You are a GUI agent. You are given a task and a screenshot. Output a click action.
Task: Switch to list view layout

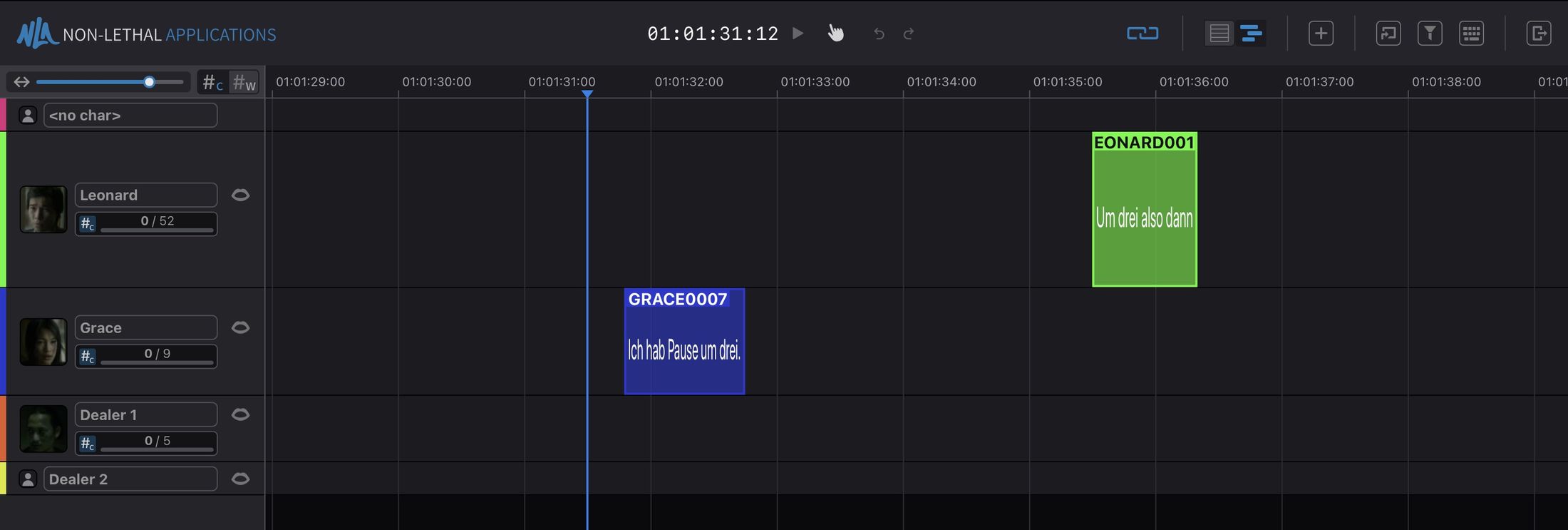point(1219,34)
